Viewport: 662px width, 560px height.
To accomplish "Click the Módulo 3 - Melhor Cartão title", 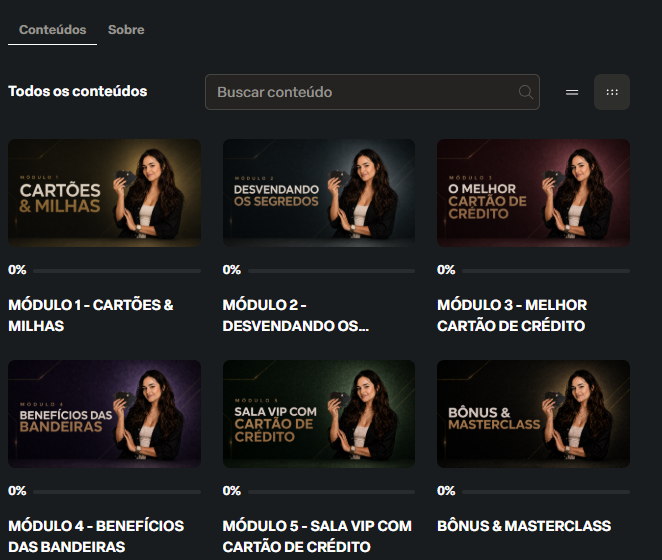I will pos(512,315).
